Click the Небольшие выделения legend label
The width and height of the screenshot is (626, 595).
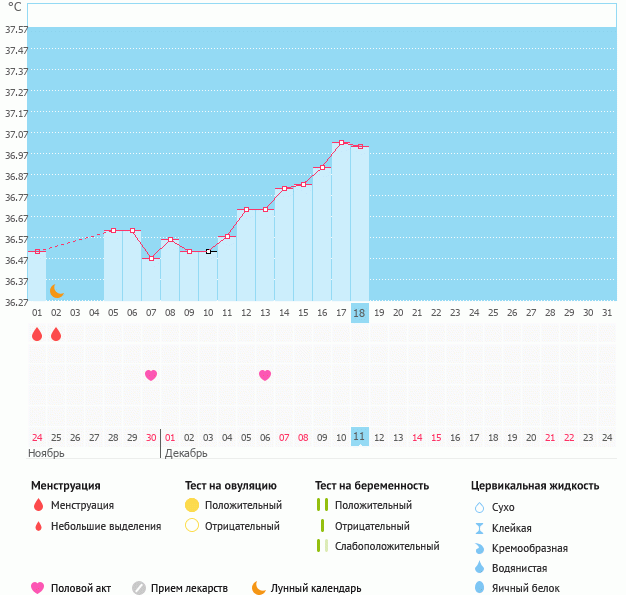(x=106, y=526)
